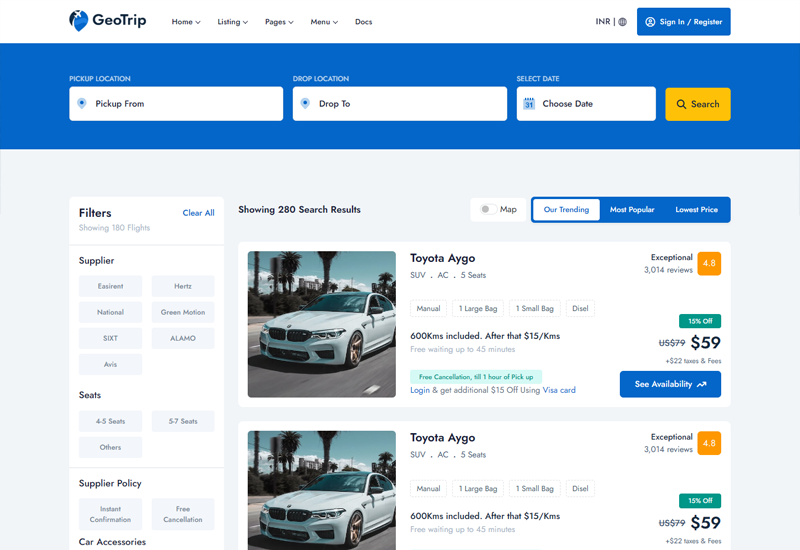
Task: Open the Listing dropdown menu
Action: click(233, 22)
